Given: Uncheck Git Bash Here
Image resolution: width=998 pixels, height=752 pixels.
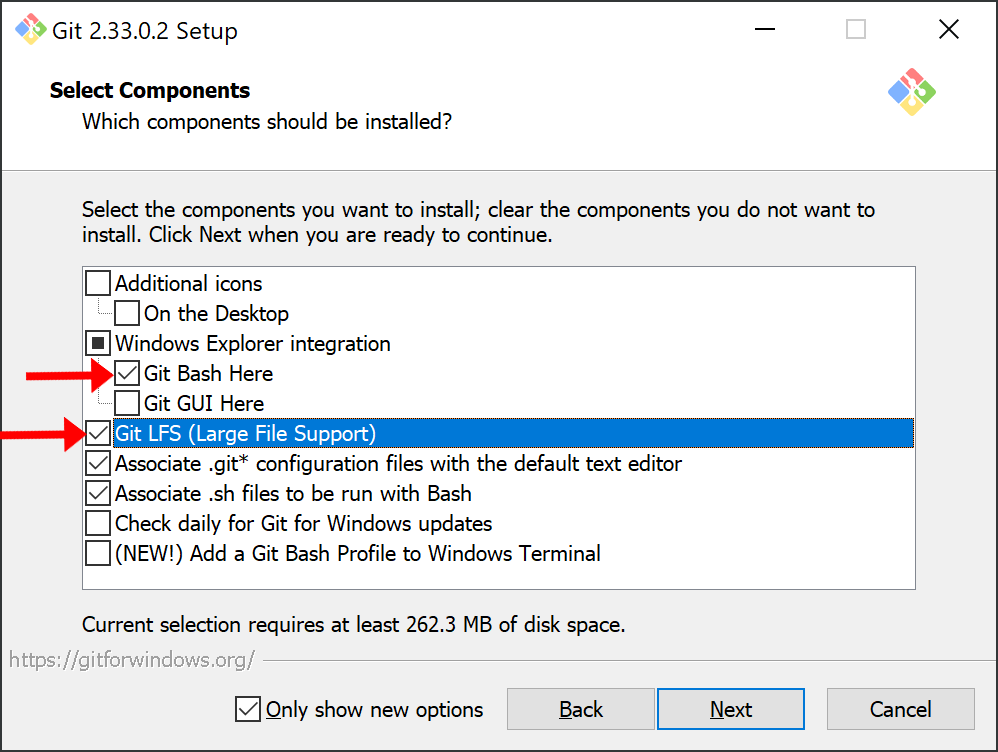Looking at the screenshot, I should (127, 373).
